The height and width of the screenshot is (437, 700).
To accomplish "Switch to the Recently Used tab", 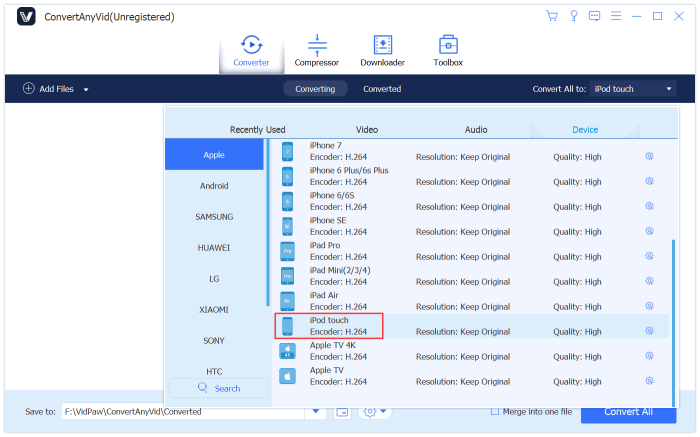I will coord(258,129).
